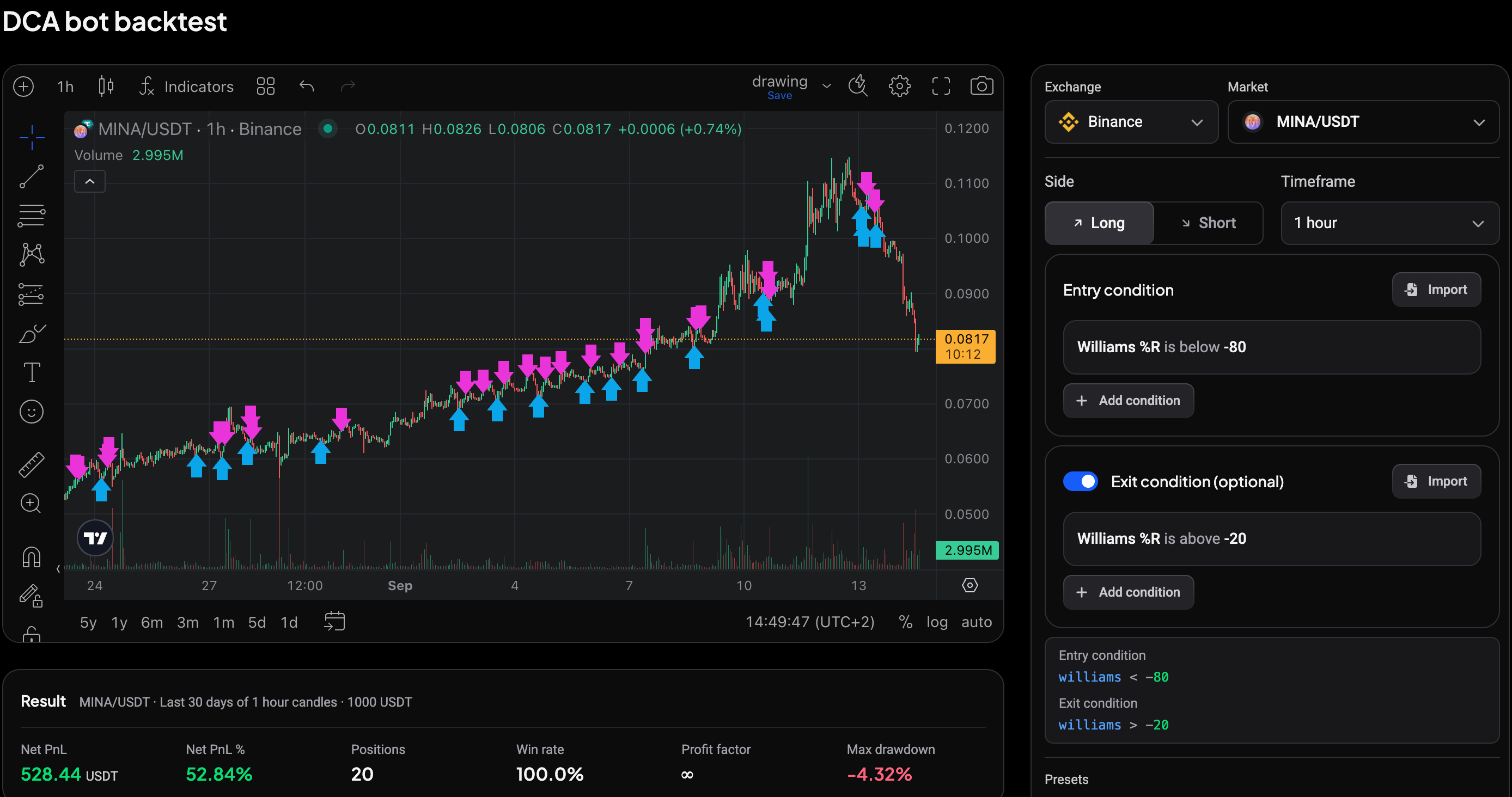
Task: Click the add symbol plus icon
Action: [24, 87]
